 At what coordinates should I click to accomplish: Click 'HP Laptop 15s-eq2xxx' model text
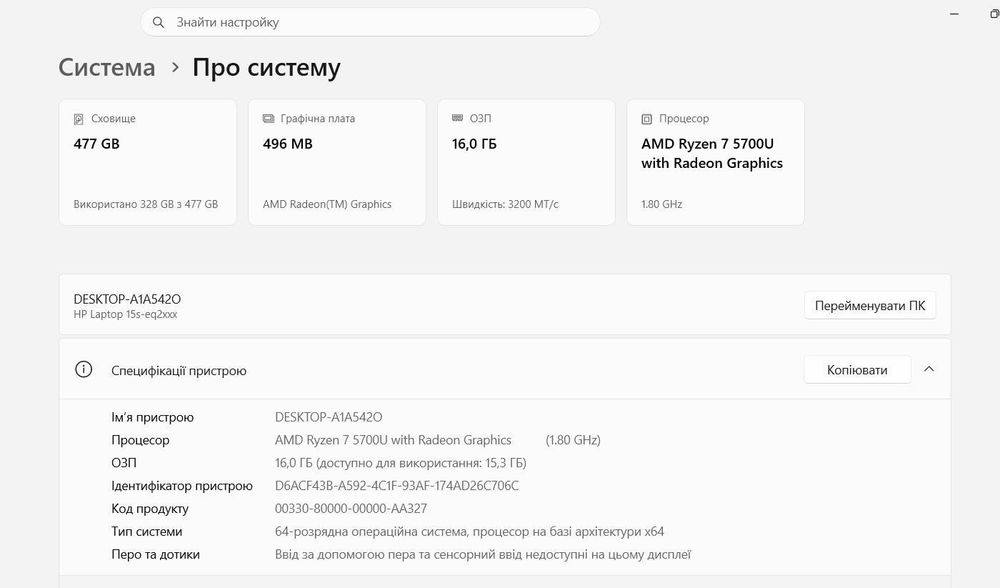126,314
